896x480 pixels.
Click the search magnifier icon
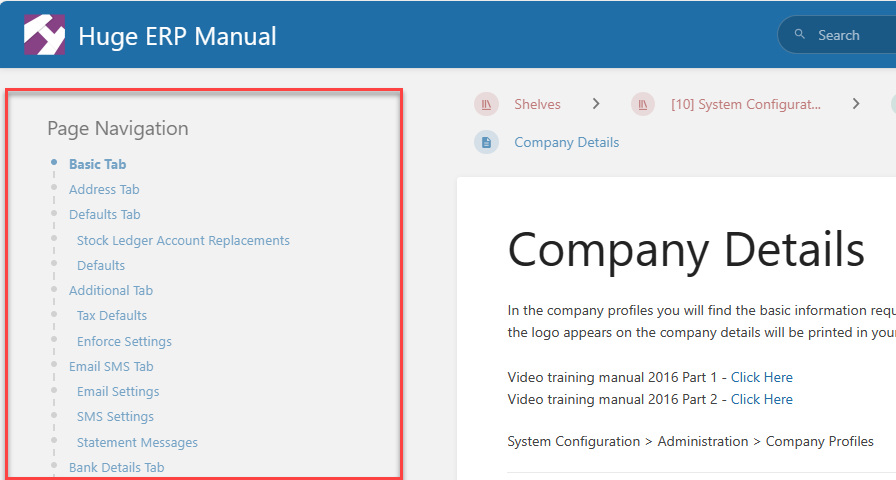[800, 35]
